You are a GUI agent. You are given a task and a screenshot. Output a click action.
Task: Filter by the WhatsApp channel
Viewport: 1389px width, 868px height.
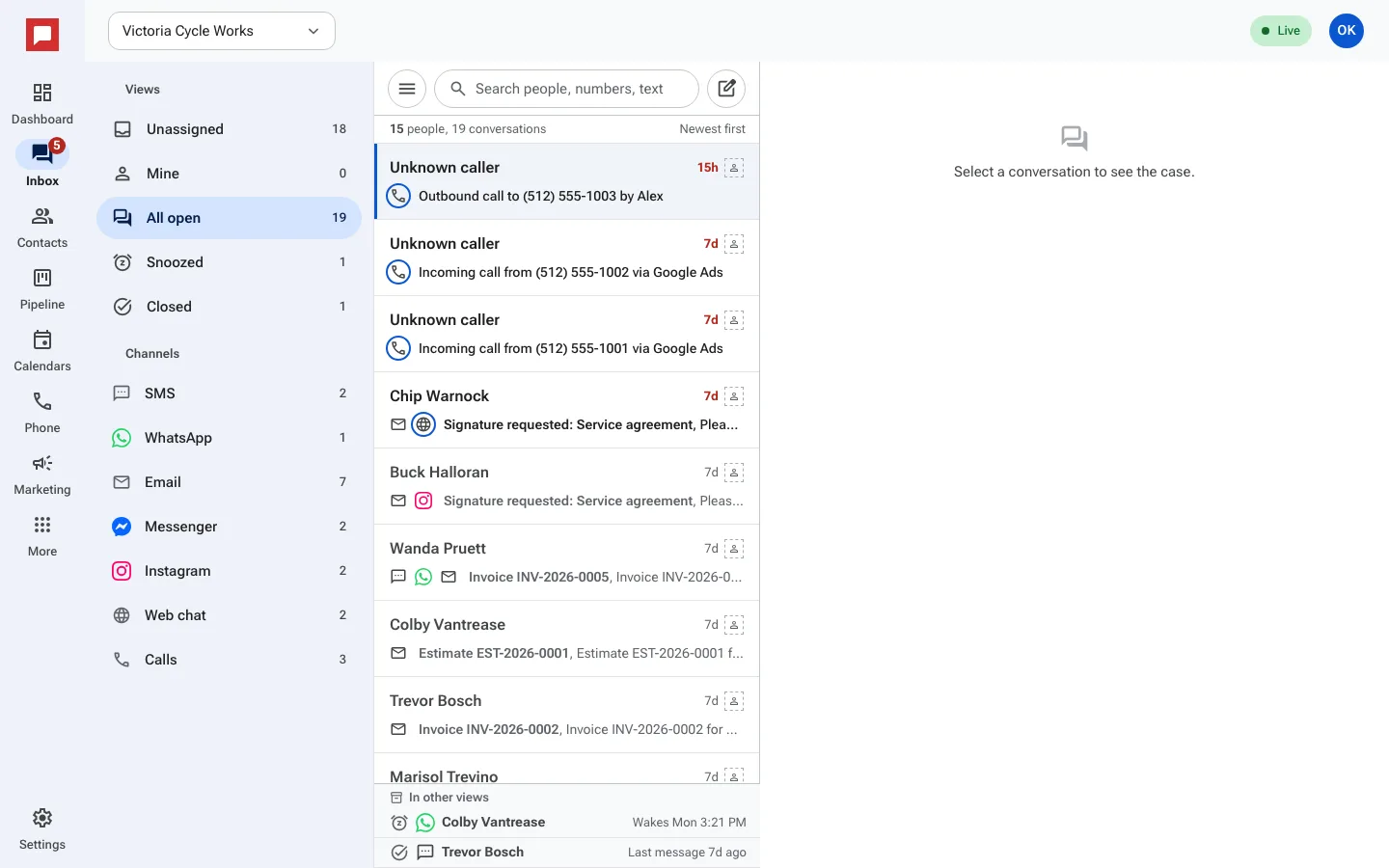(x=229, y=438)
